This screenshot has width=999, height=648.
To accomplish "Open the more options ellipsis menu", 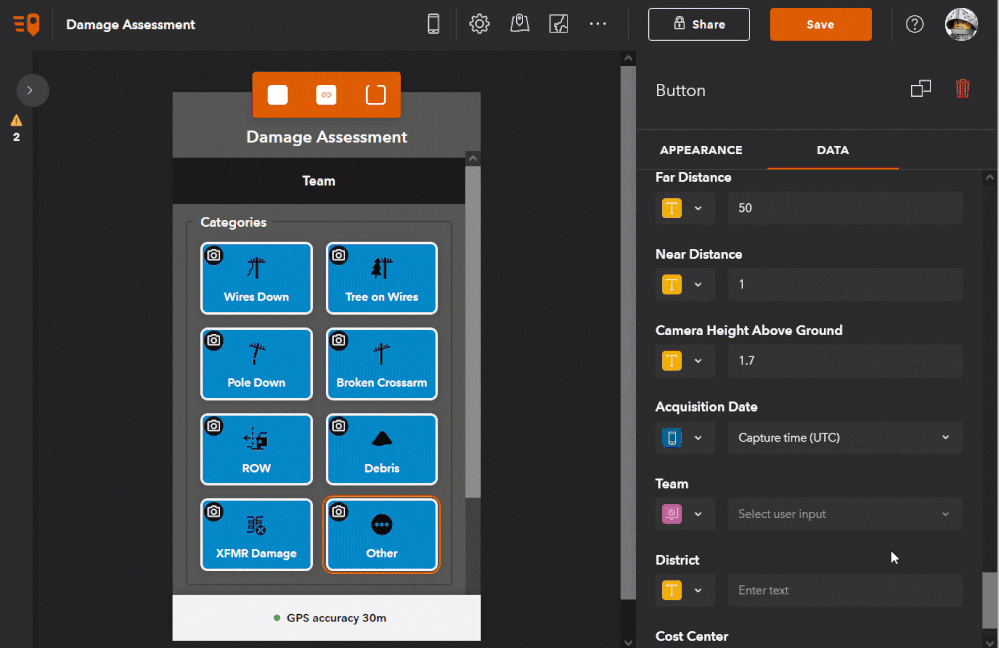I will (598, 24).
